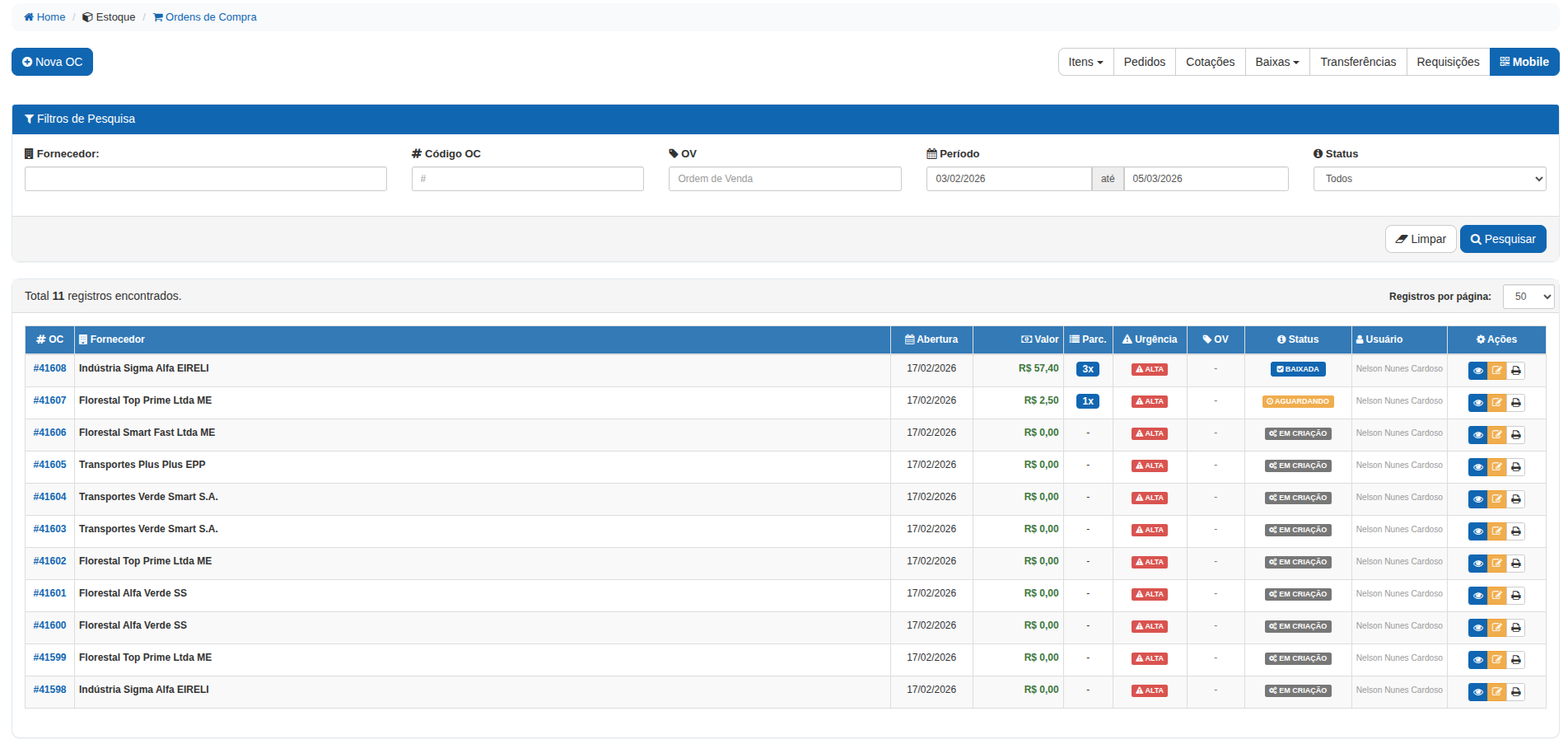The image size is (1568, 744).
Task: Edit order #41607 using the pencil icon
Action: pos(1496,403)
